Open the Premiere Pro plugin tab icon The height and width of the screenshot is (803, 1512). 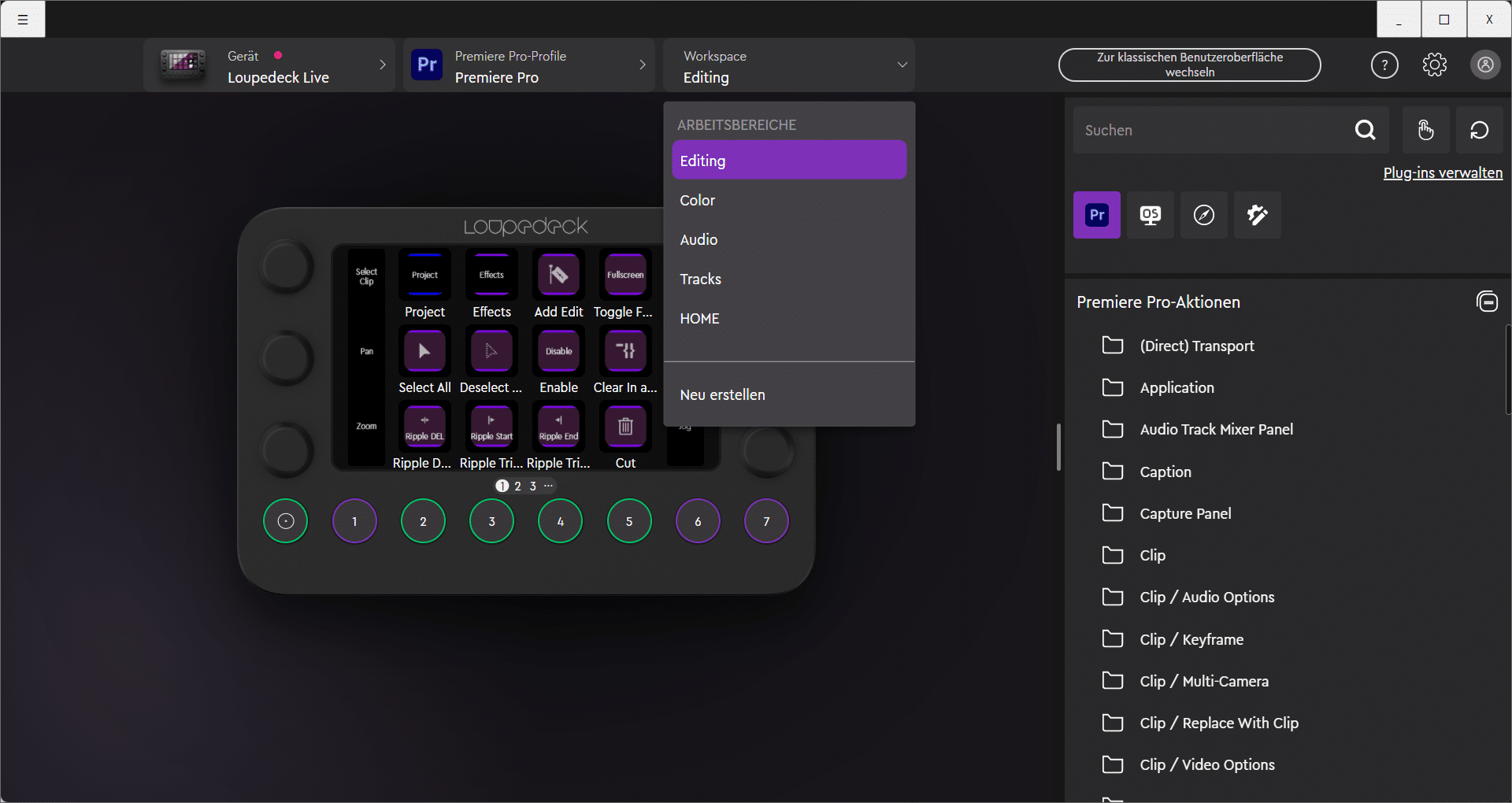[x=1096, y=215]
